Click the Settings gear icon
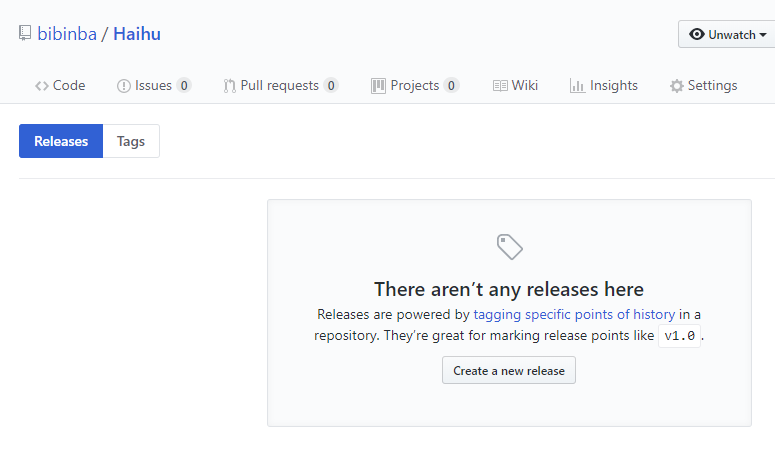 tap(677, 86)
